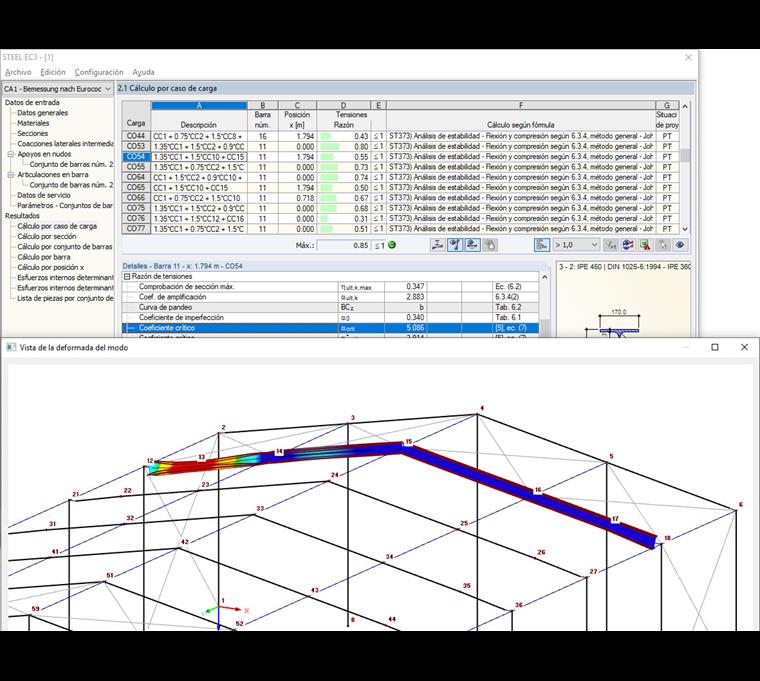Close the STEEL EC3 window

(688, 57)
